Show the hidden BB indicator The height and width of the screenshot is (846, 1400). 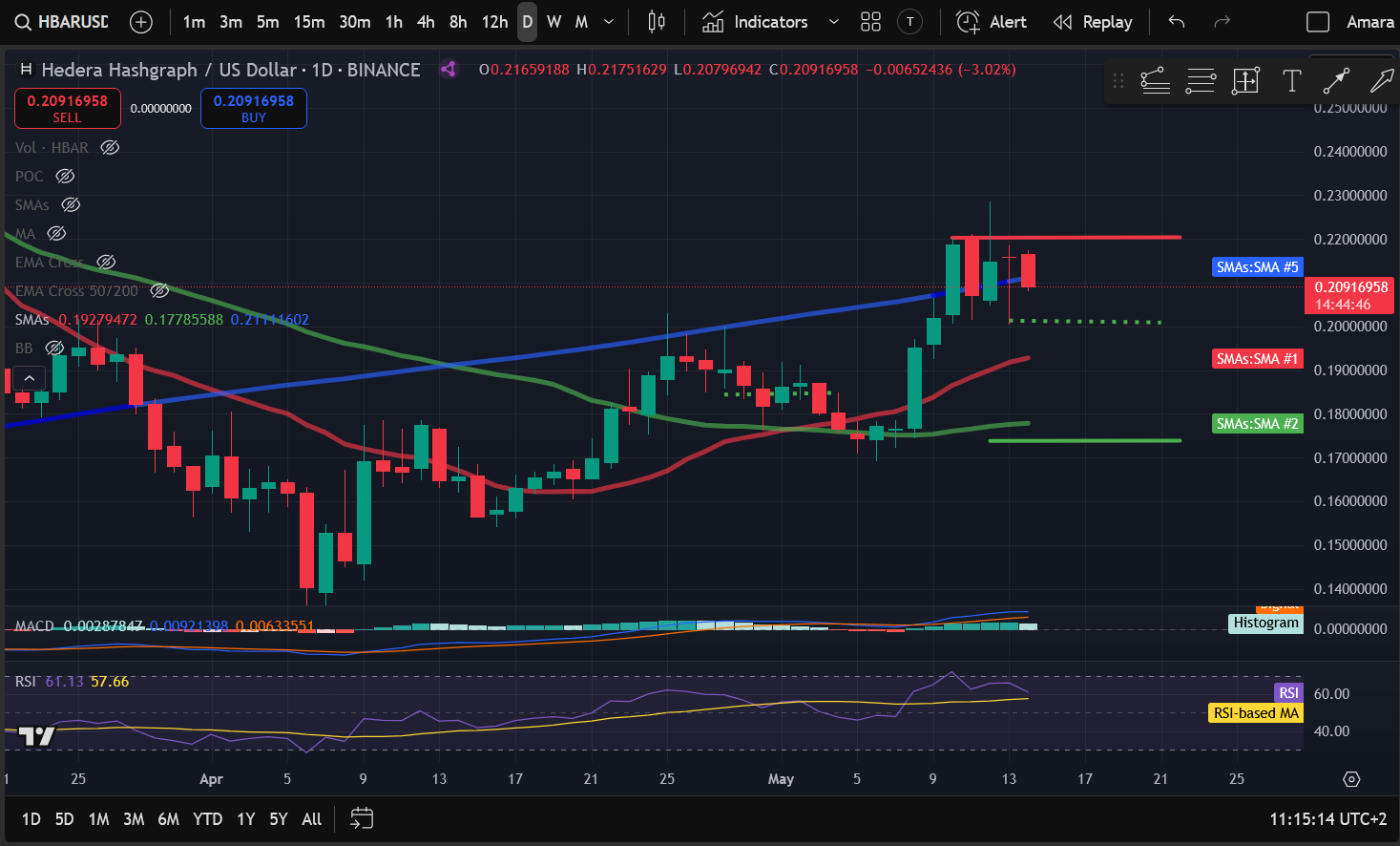54,348
